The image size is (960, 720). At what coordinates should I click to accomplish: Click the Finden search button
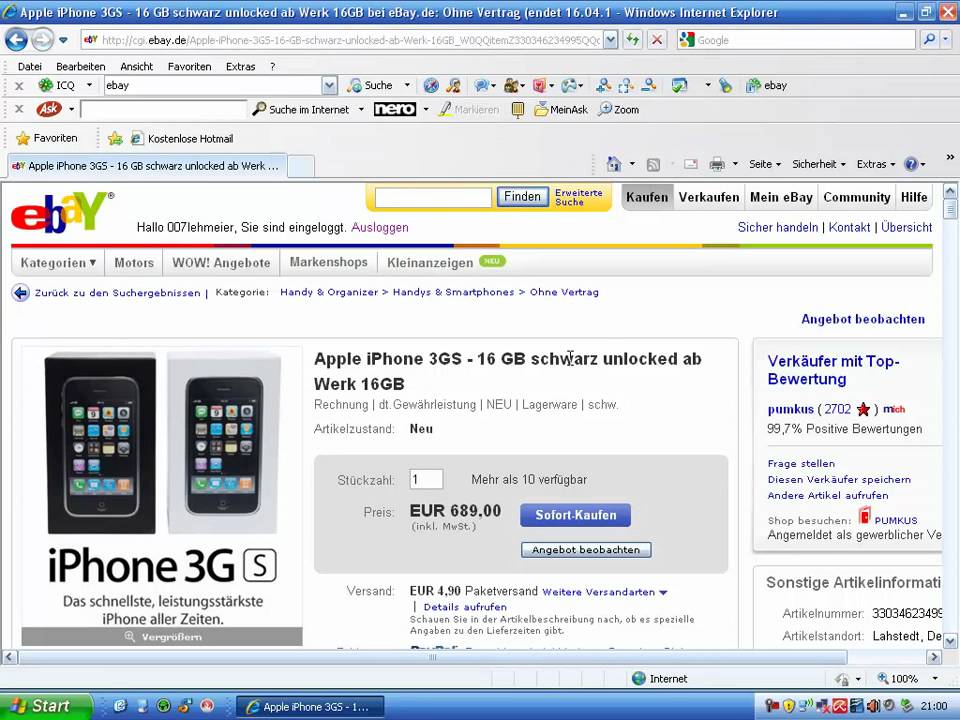[522, 197]
